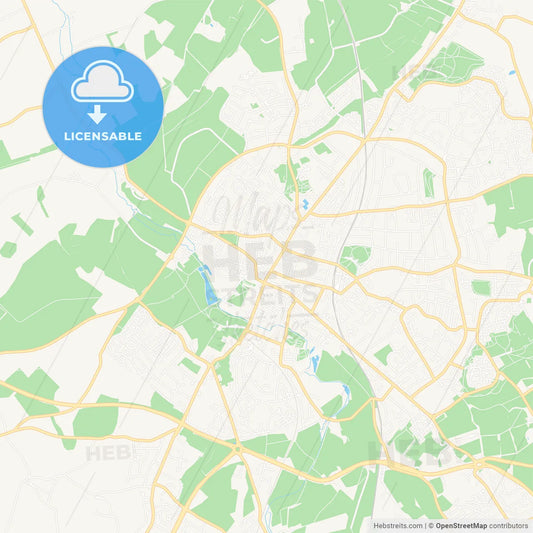Click the small green park east of center
Viewport: 533px width, 533px height.
click(x=355, y=259)
